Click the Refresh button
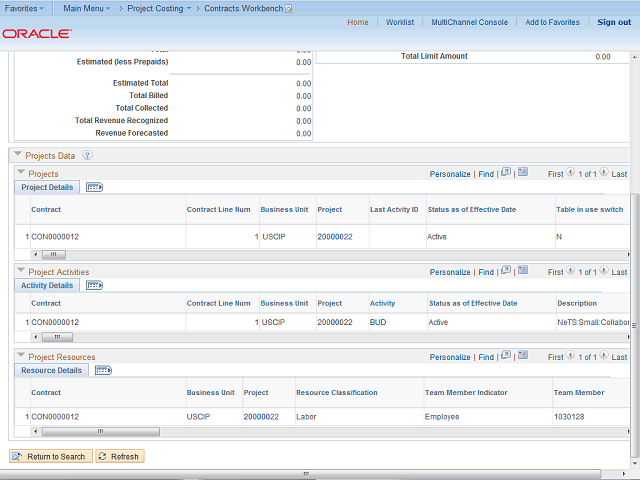Viewport: 640px width, 480px height. tap(119, 456)
